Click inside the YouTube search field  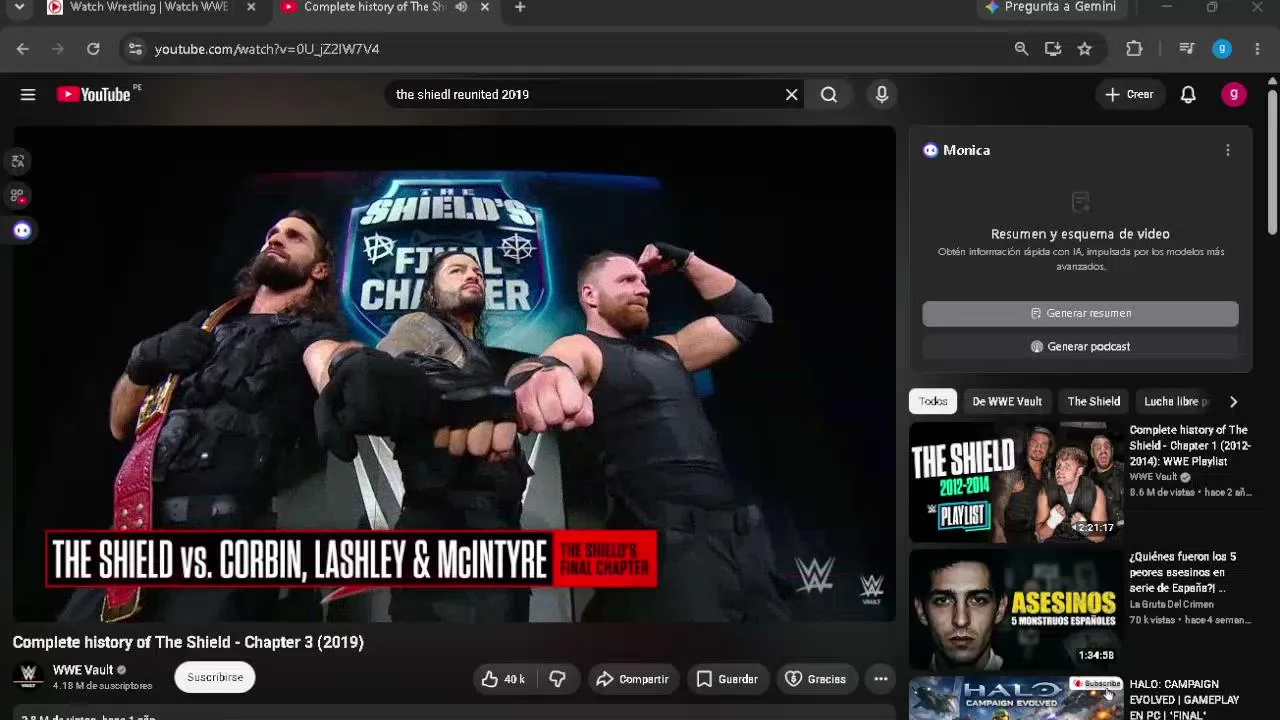click(585, 94)
